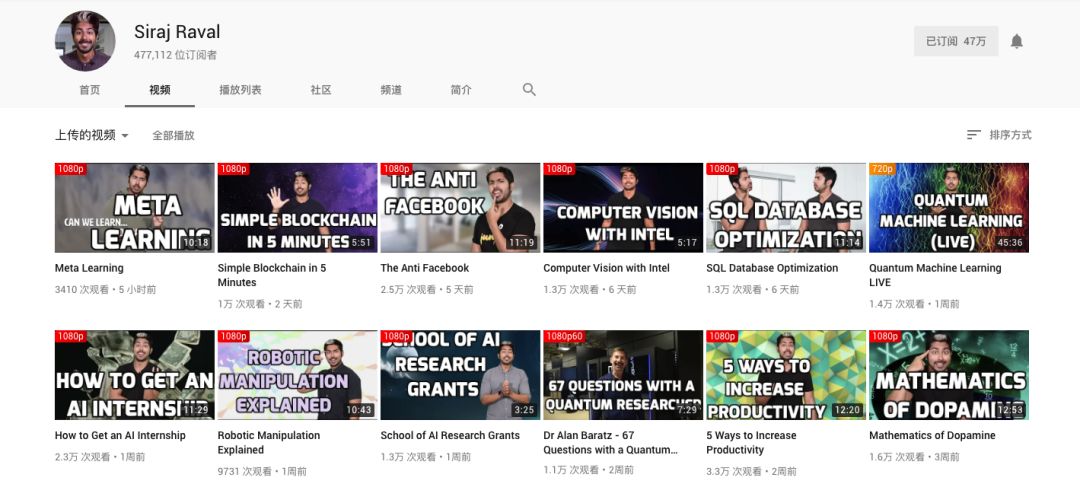Viewport: 1080px width, 487px height.
Task: Open the Mathematics of Dopamine title link
Action: [x=932, y=435]
